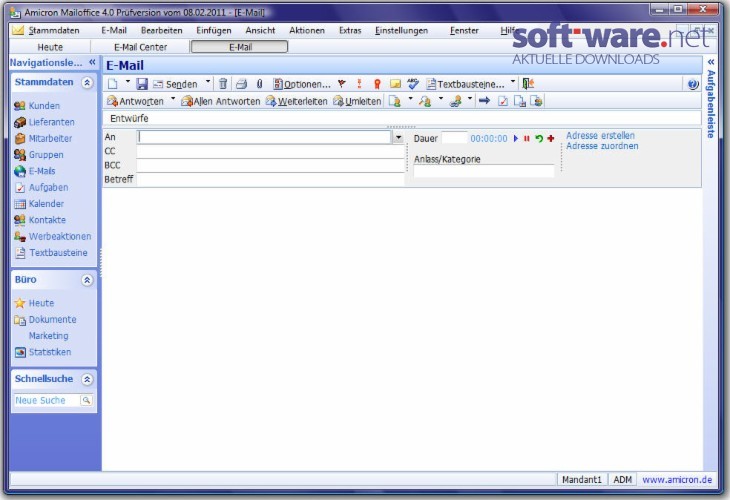Reset the Dauer timer green arrow
The width and height of the screenshot is (730, 500).
[x=539, y=138]
